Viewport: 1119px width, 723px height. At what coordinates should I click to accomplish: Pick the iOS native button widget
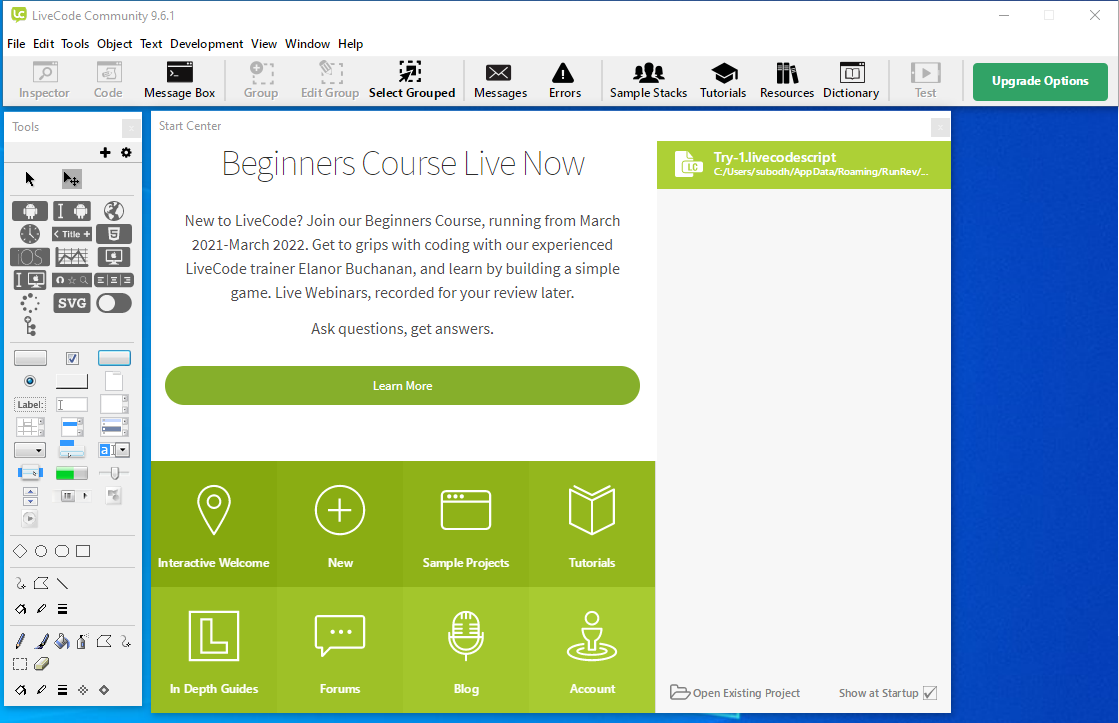pos(30,257)
